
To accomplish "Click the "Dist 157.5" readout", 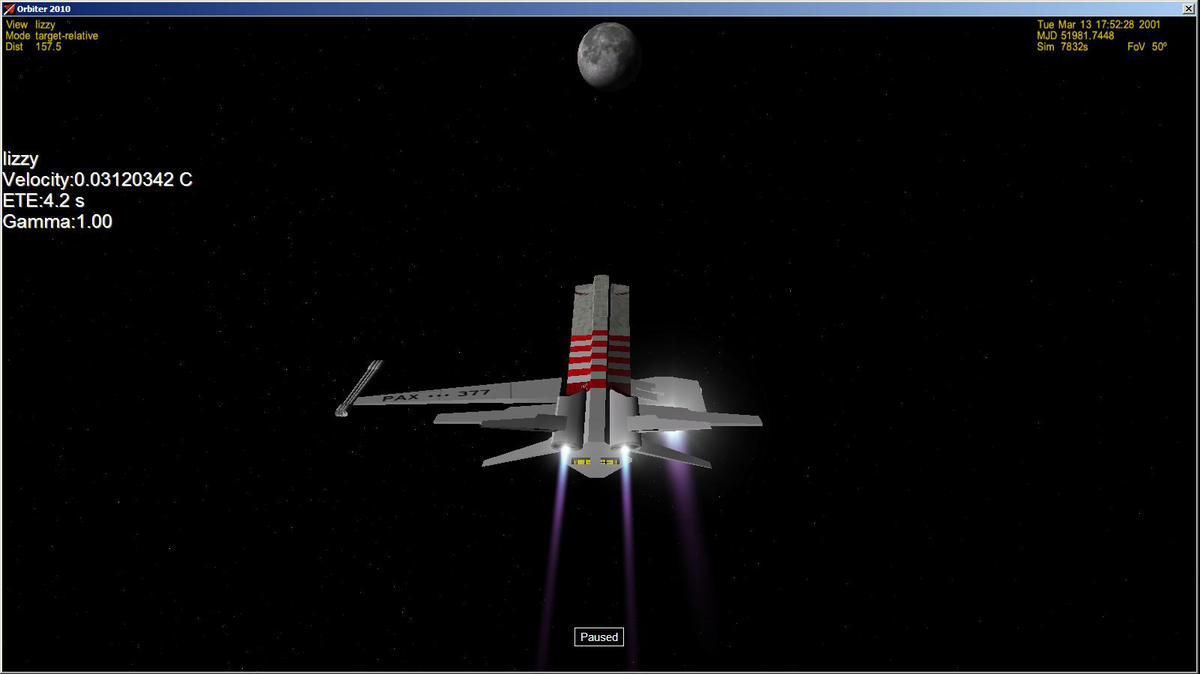I will (34, 47).
